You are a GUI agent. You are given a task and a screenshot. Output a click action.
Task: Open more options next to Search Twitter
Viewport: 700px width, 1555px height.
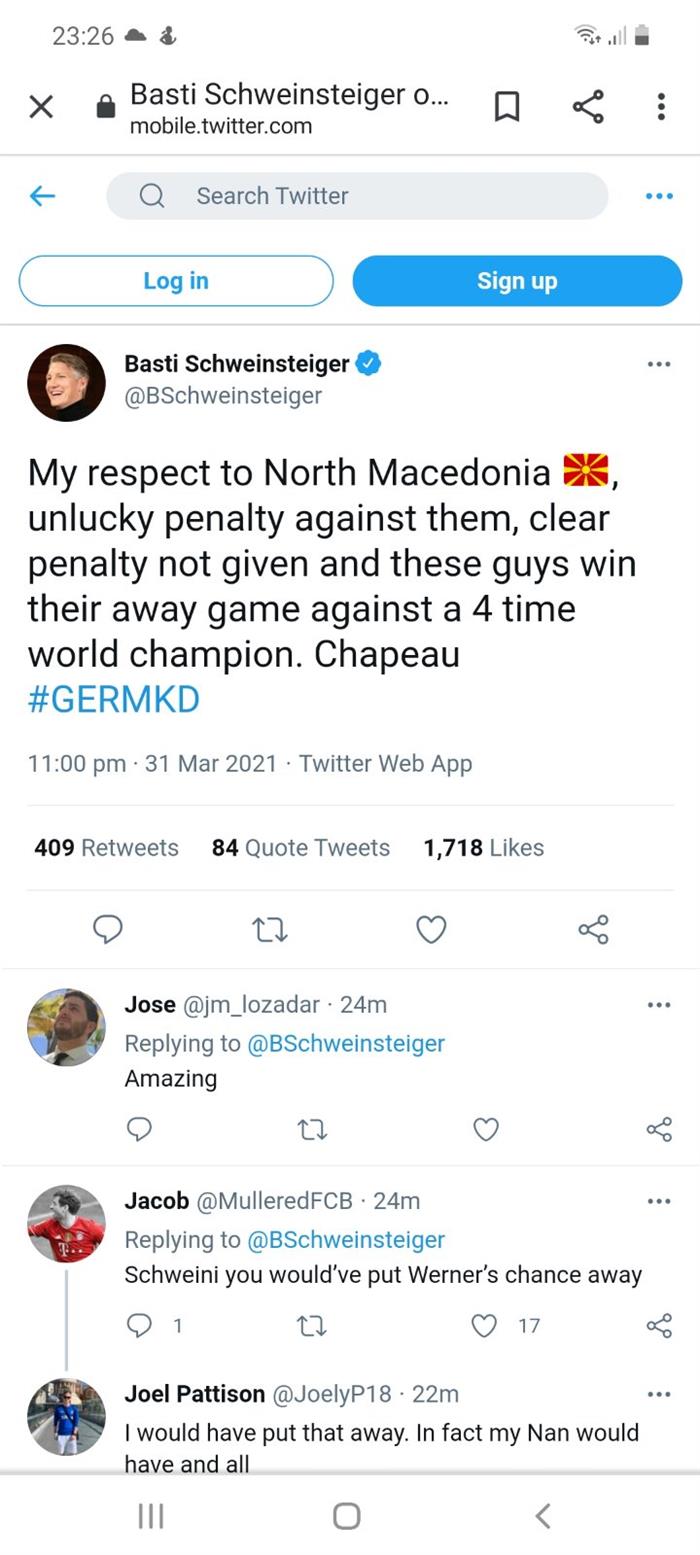(x=659, y=196)
